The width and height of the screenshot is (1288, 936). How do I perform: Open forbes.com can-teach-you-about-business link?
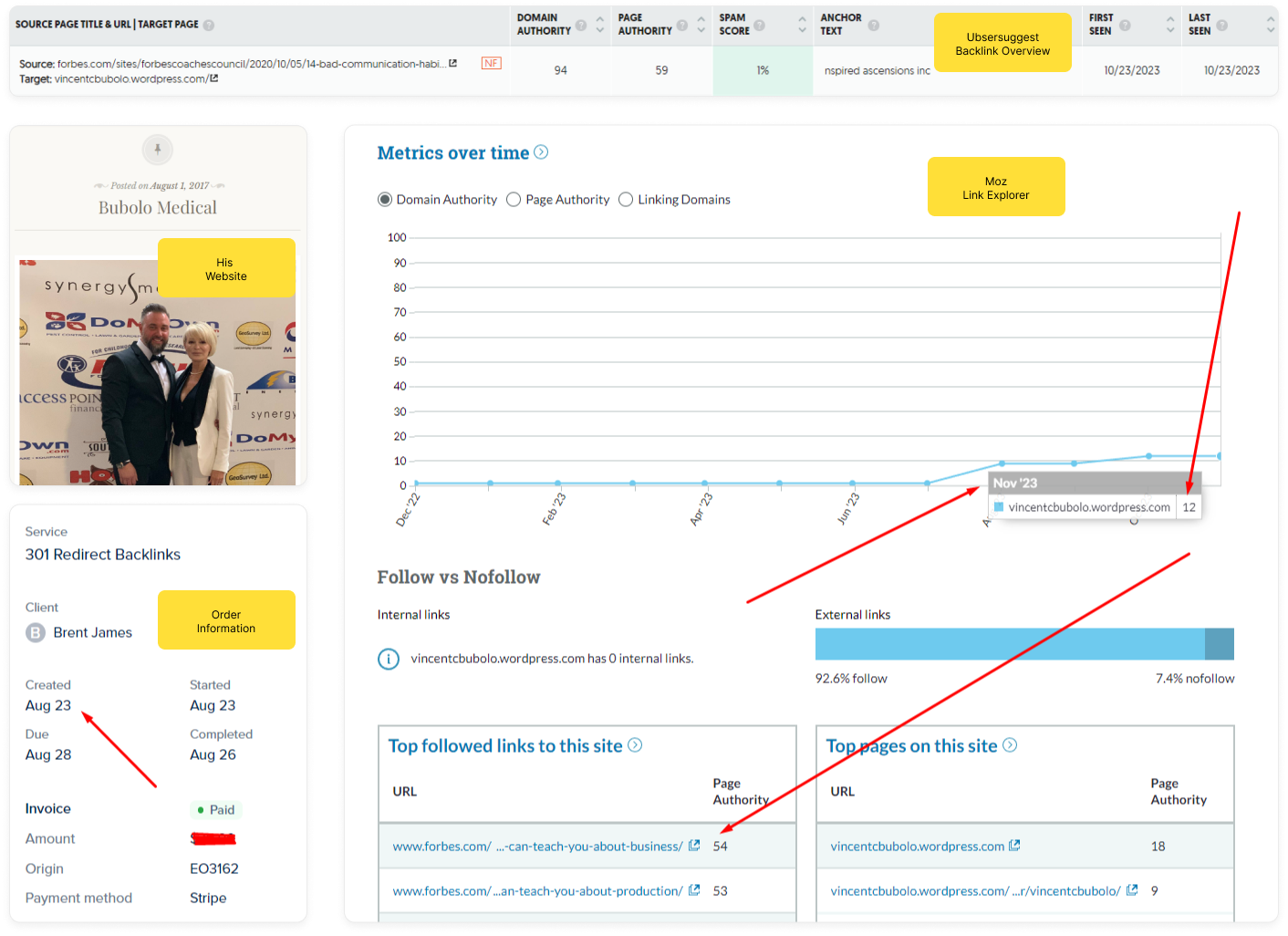pyautogui.click(x=537, y=847)
